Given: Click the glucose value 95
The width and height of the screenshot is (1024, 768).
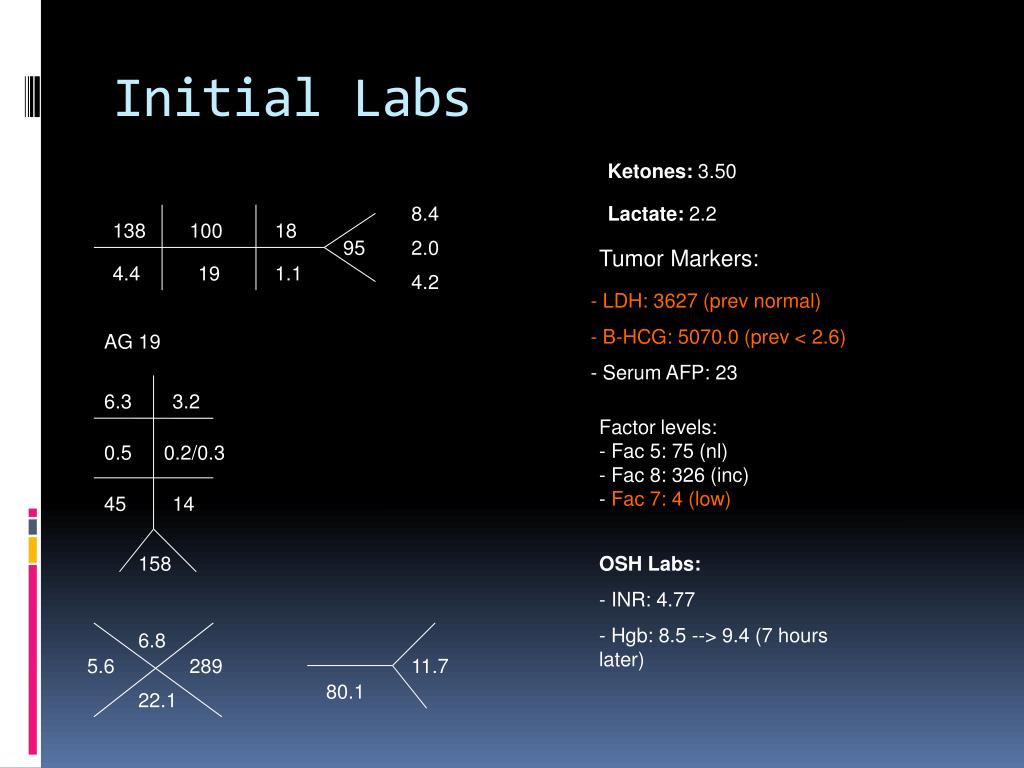Looking at the screenshot, I should pyautogui.click(x=354, y=248).
